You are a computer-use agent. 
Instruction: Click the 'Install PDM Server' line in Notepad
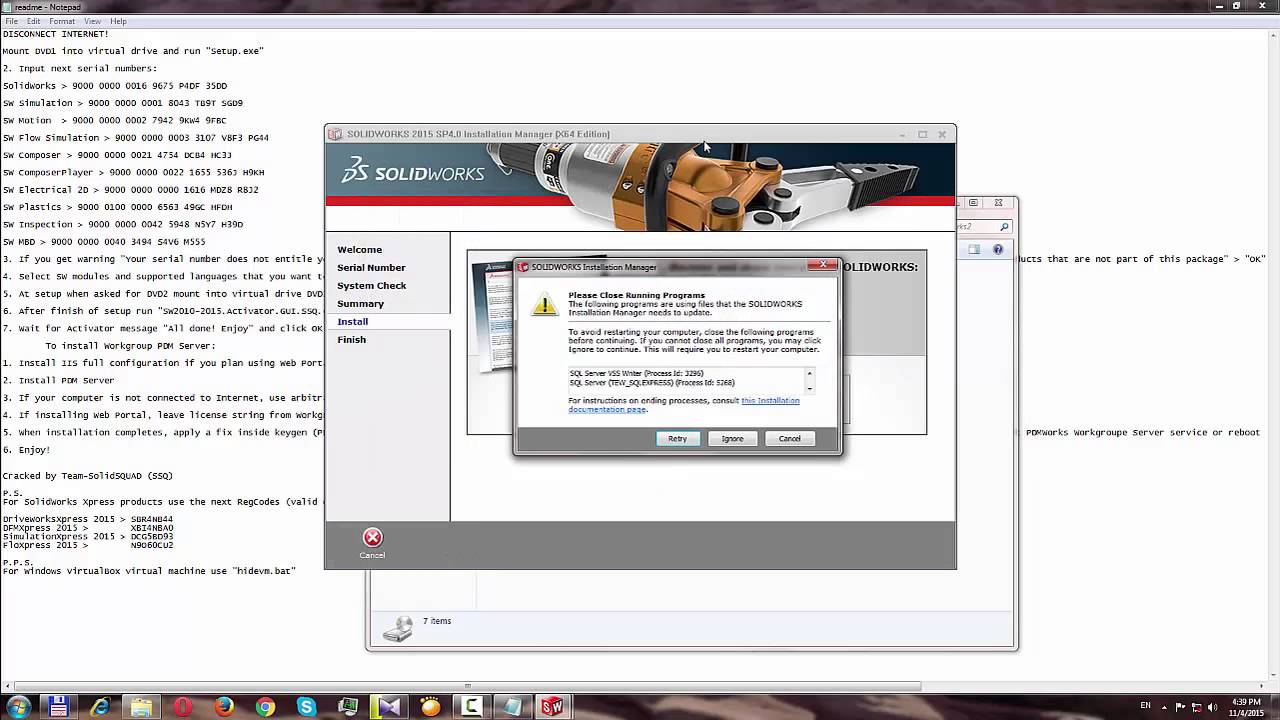[x=58, y=381]
